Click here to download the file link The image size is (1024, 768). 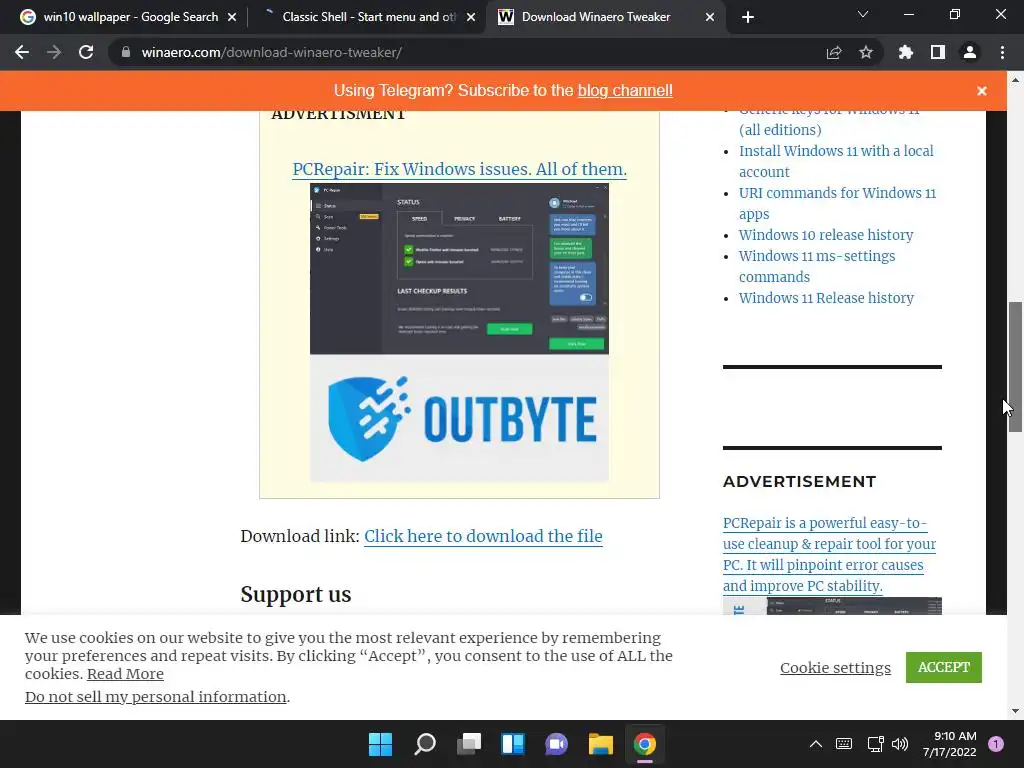point(483,536)
